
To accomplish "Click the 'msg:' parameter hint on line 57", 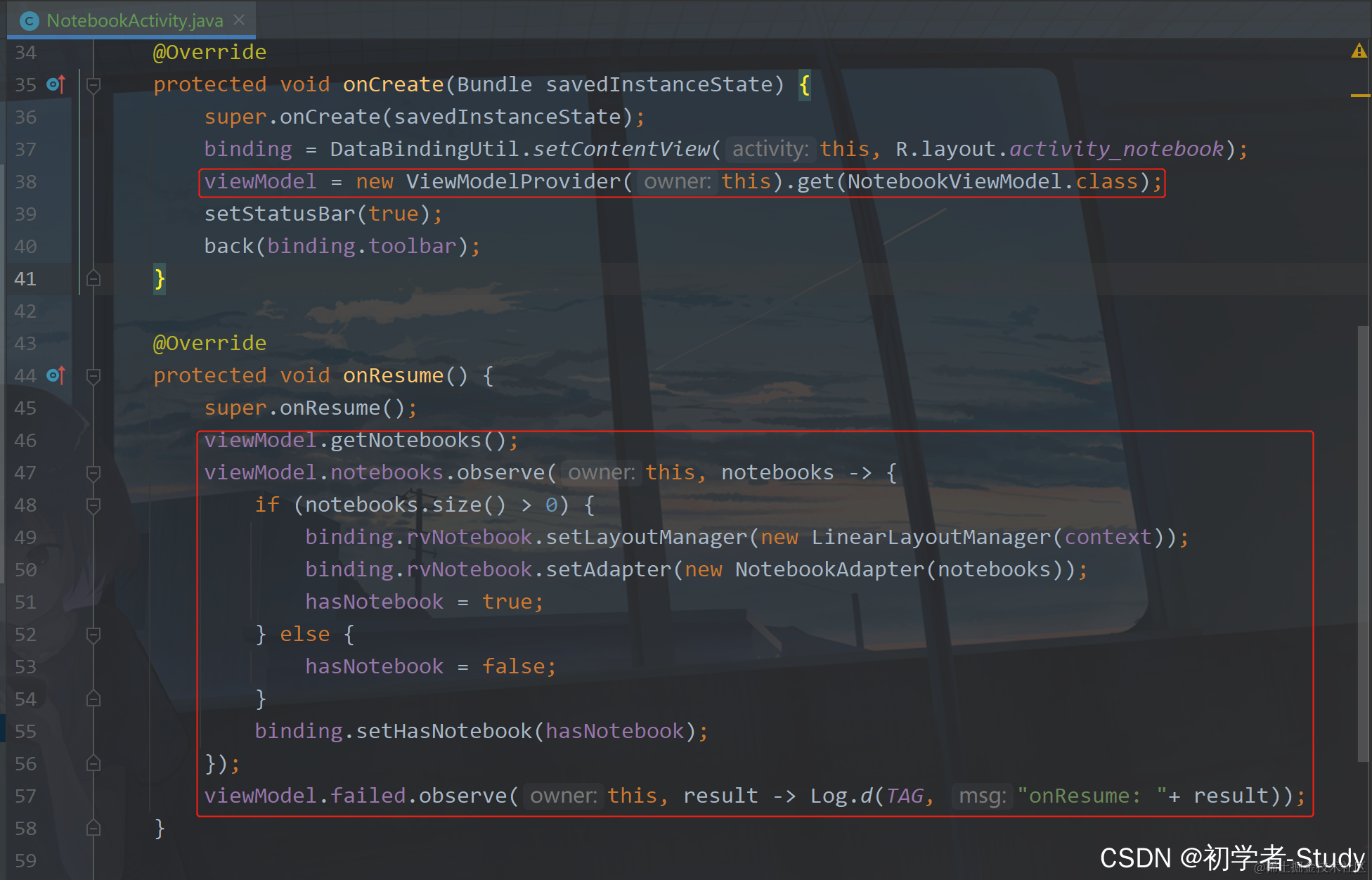I will (982, 796).
